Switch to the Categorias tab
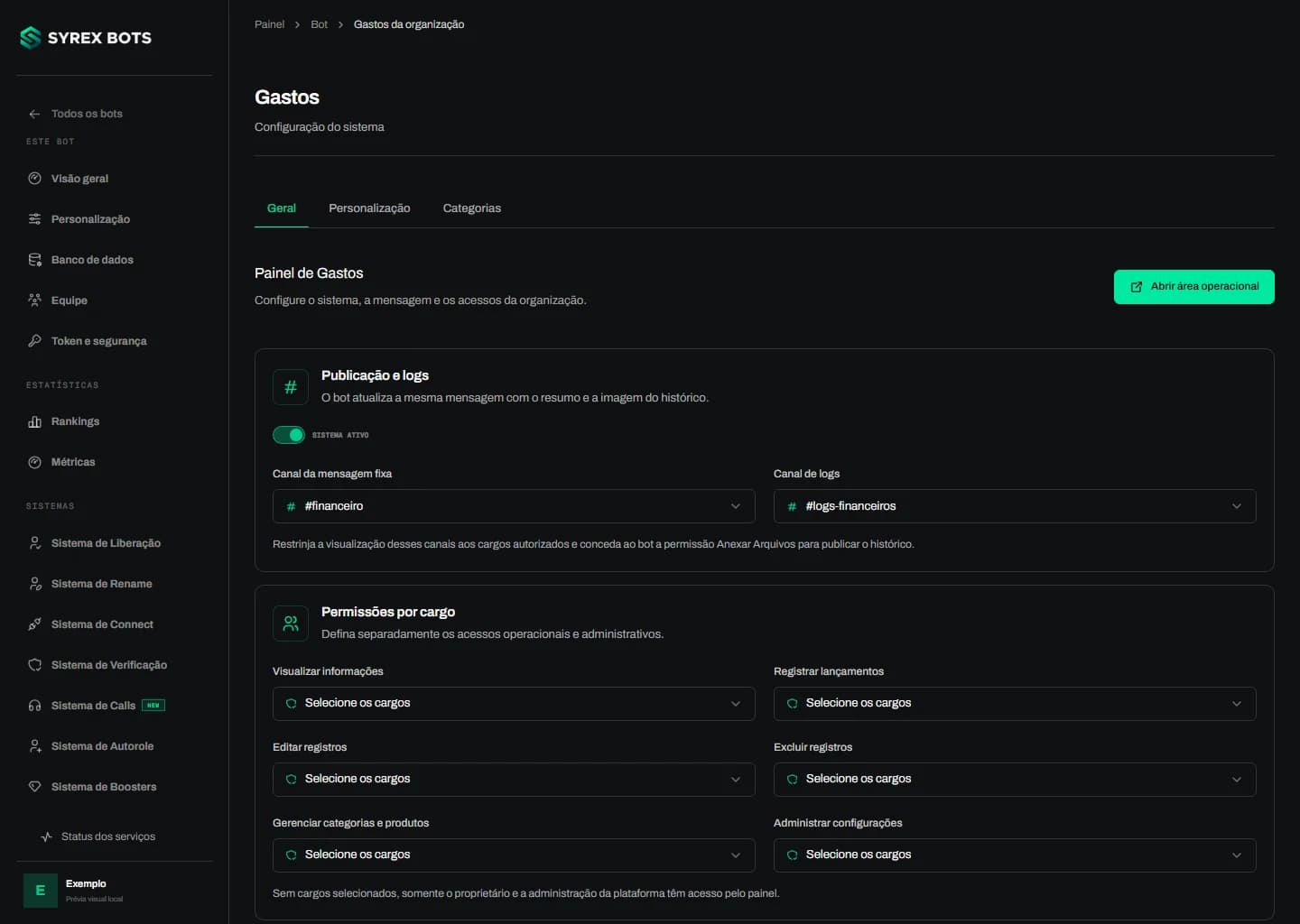Image resolution: width=1300 pixels, height=924 pixels. [x=472, y=208]
